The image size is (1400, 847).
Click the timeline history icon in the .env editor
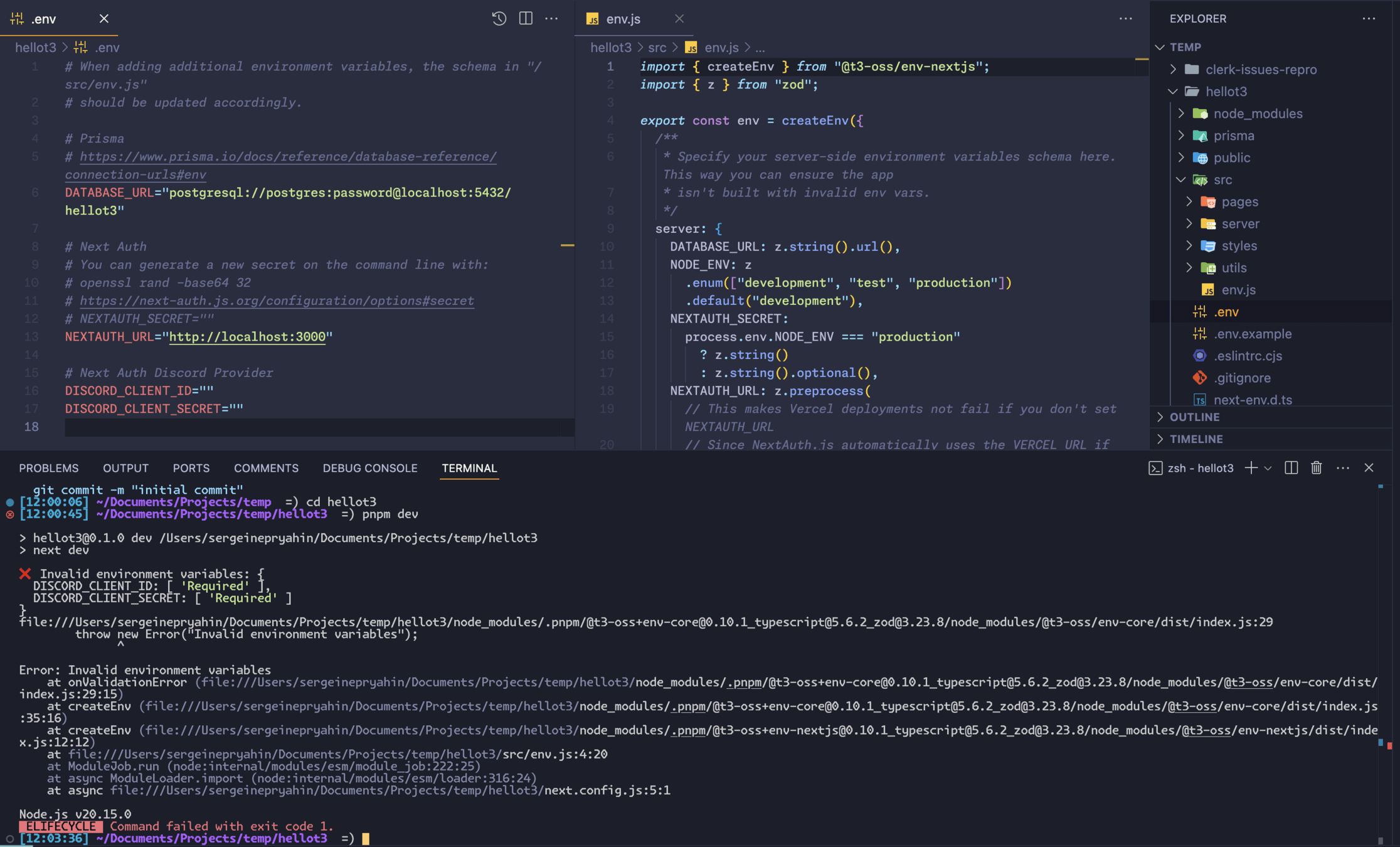pyautogui.click(x=499, y=19)
